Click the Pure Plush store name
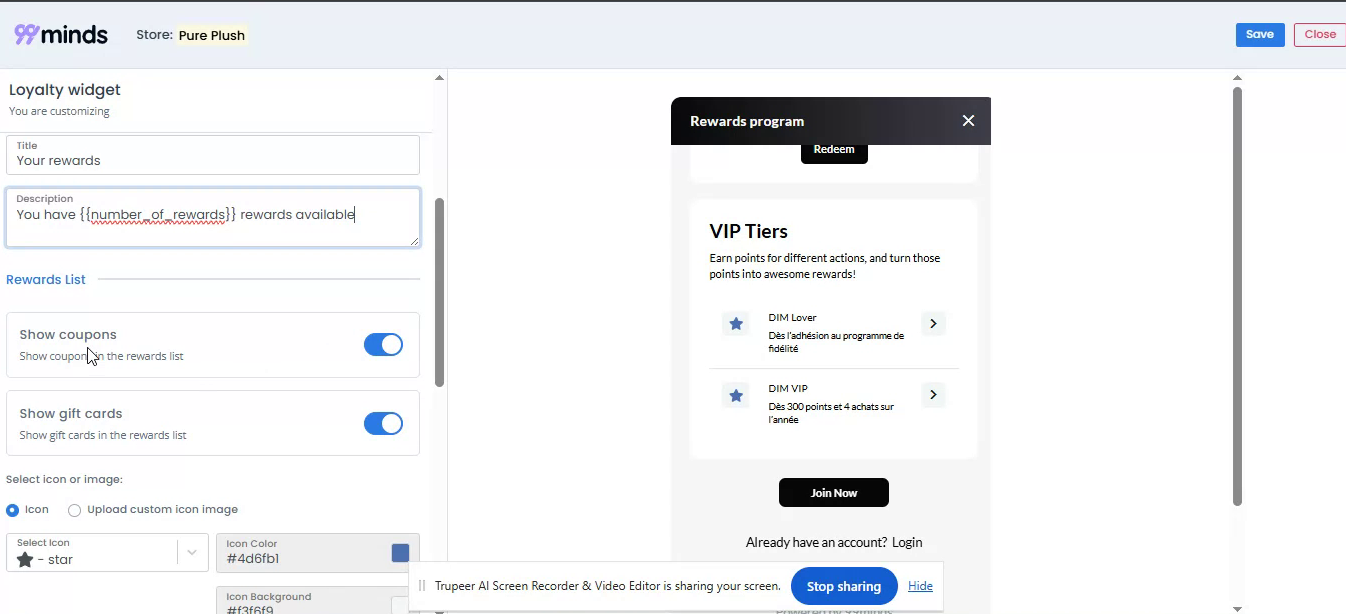Viewport: 1346px width, 614px height. 212,35
